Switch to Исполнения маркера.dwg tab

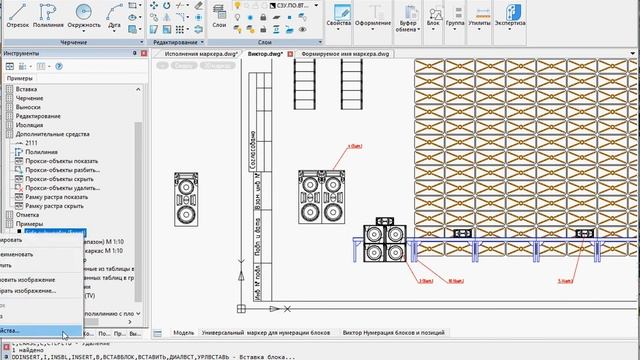(x=201, y=54)
